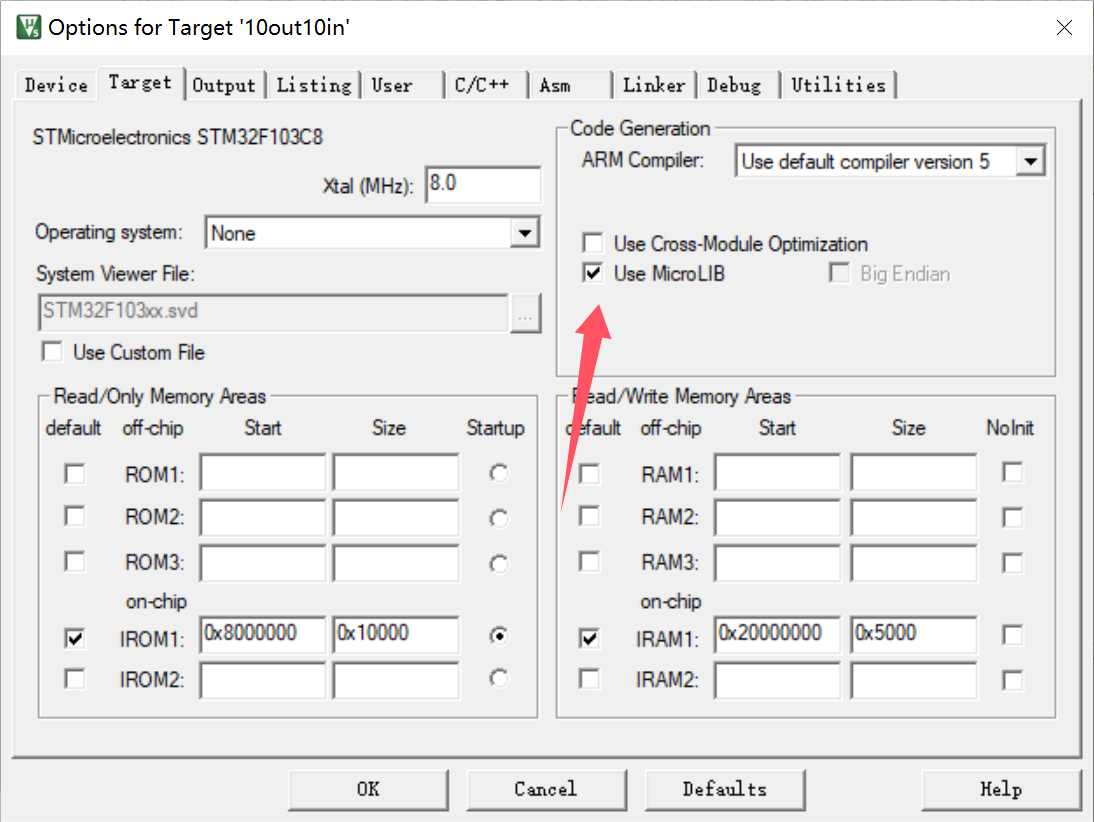This screenshot has width=1094, height=822.
Task: Select the IROM1 Startup radio button
Action: coord(498,636)
